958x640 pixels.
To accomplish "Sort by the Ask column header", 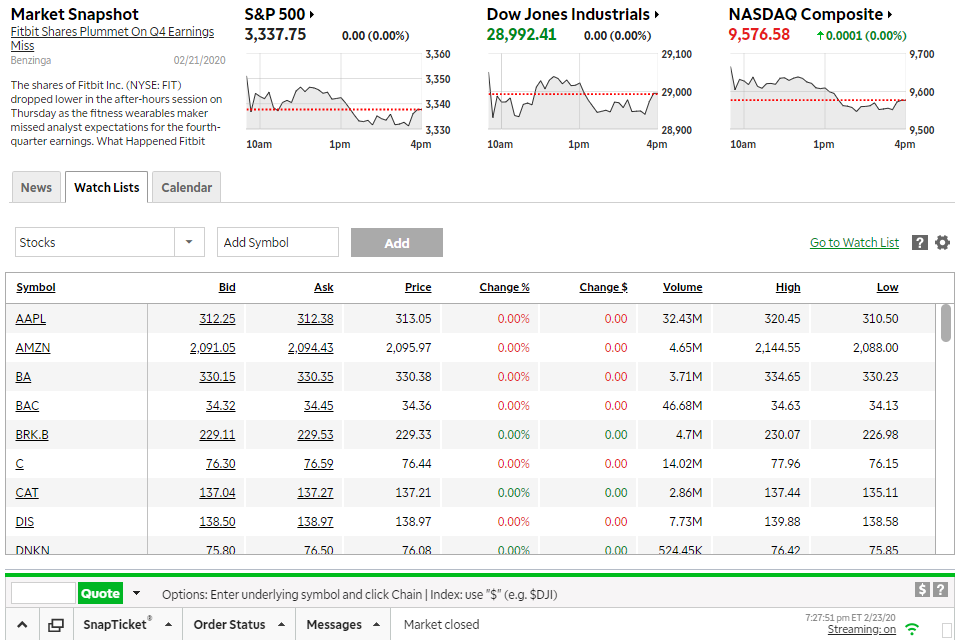I will point(324,287).
